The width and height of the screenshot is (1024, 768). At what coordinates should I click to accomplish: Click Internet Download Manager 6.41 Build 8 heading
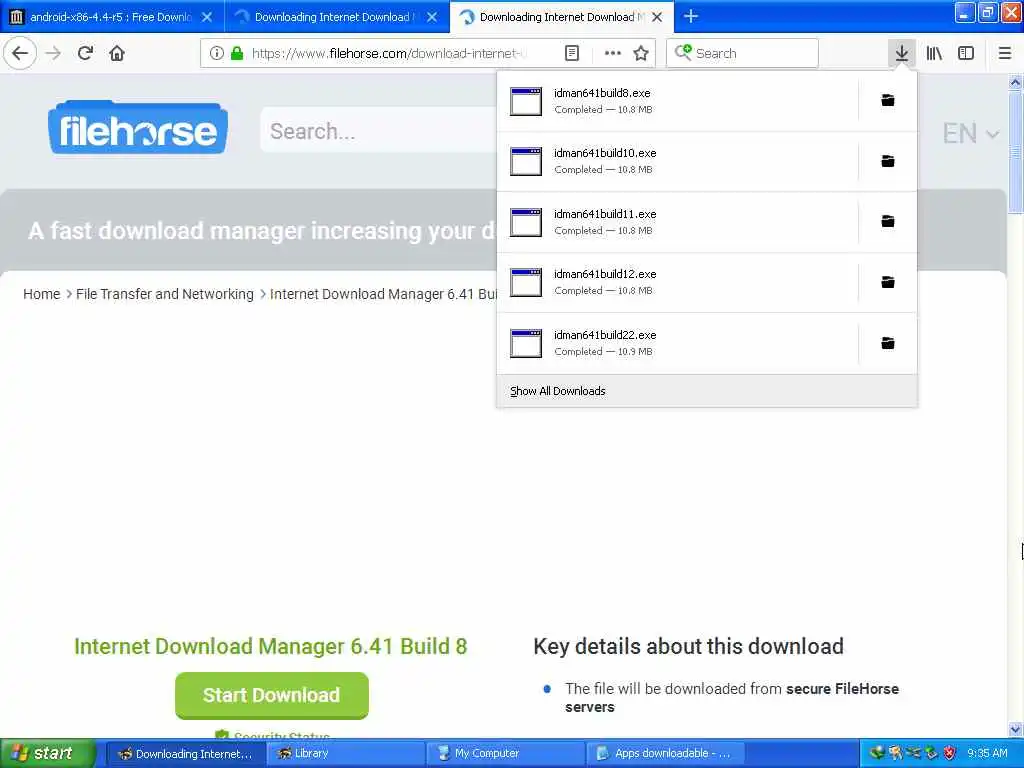click(x=270, y=646)
